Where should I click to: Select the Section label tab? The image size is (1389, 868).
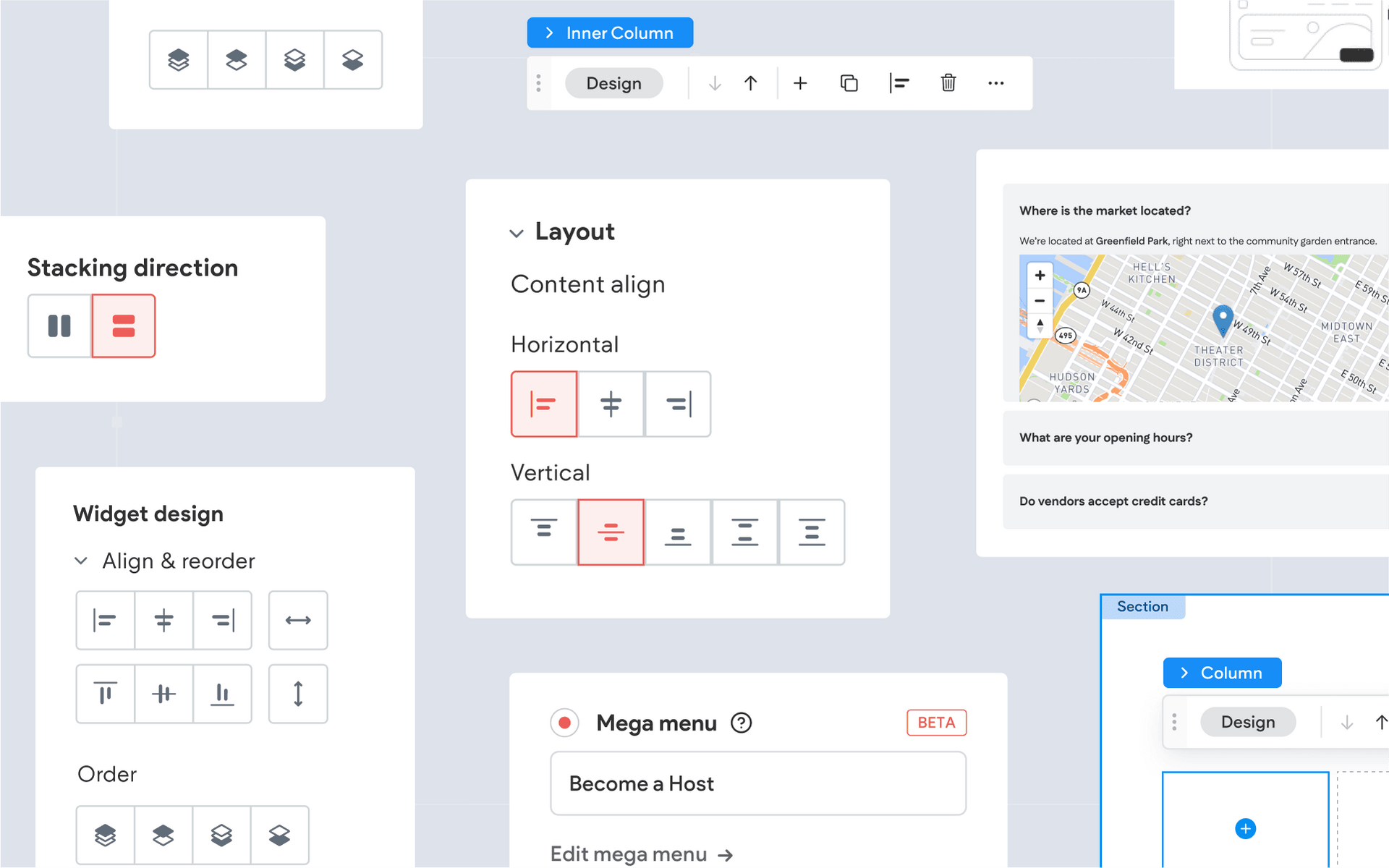point(1143,607)
